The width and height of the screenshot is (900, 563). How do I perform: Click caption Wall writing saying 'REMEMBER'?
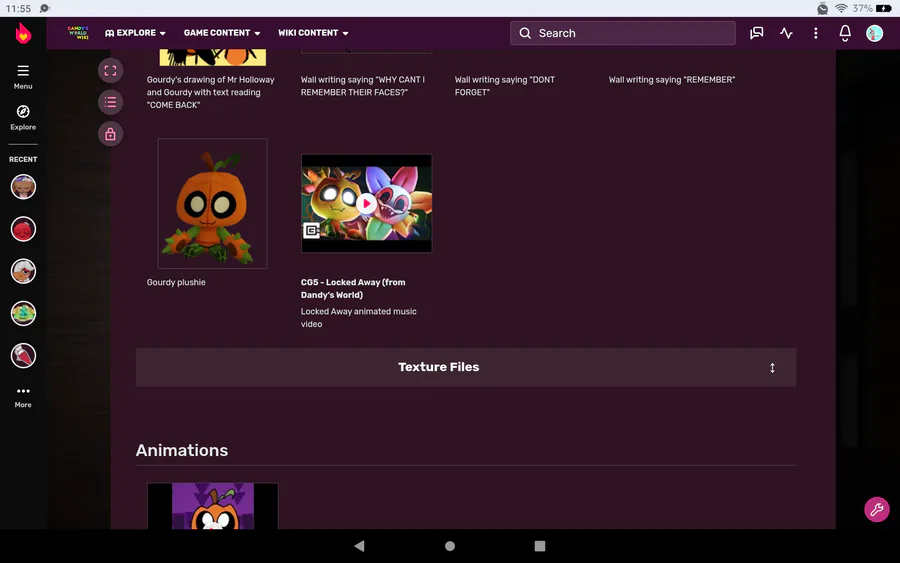(x=672, y=80)
